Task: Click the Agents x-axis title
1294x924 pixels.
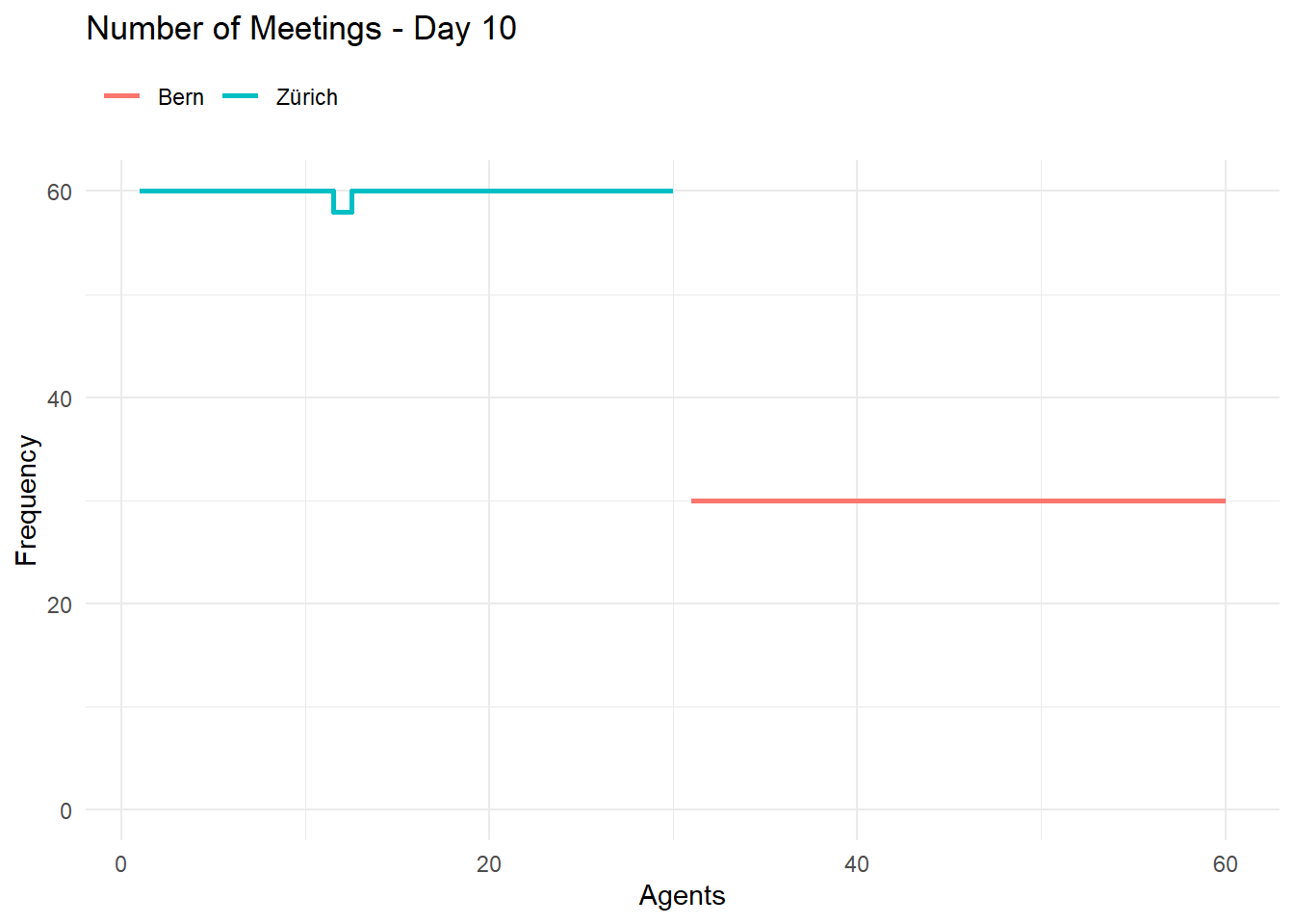Action: 682,895
